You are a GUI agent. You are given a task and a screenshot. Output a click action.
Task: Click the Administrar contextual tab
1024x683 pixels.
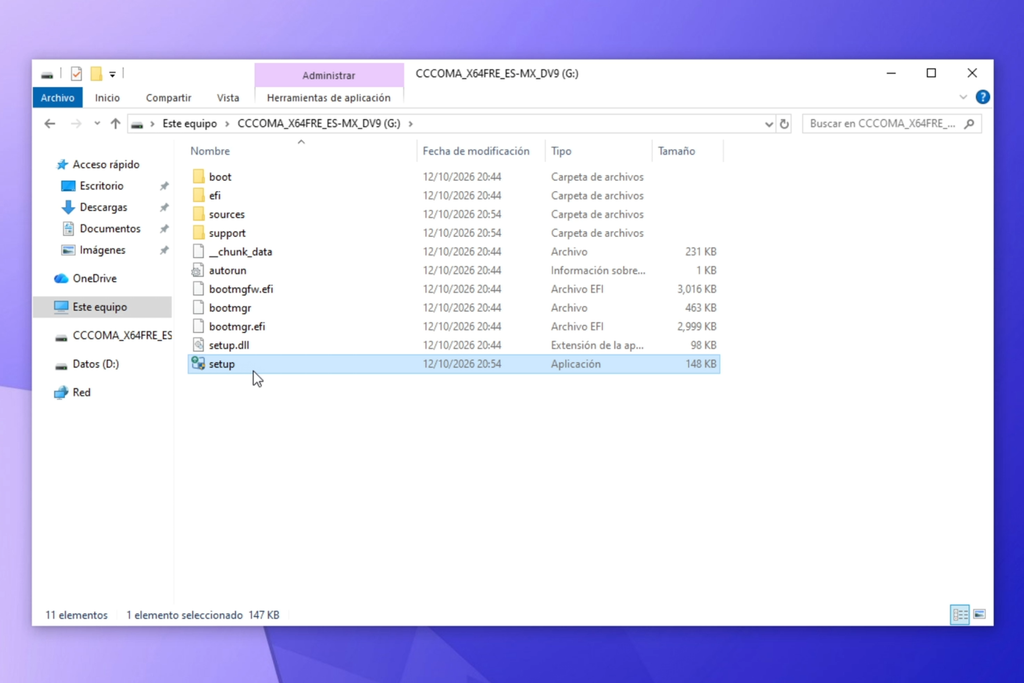point(328,76)
